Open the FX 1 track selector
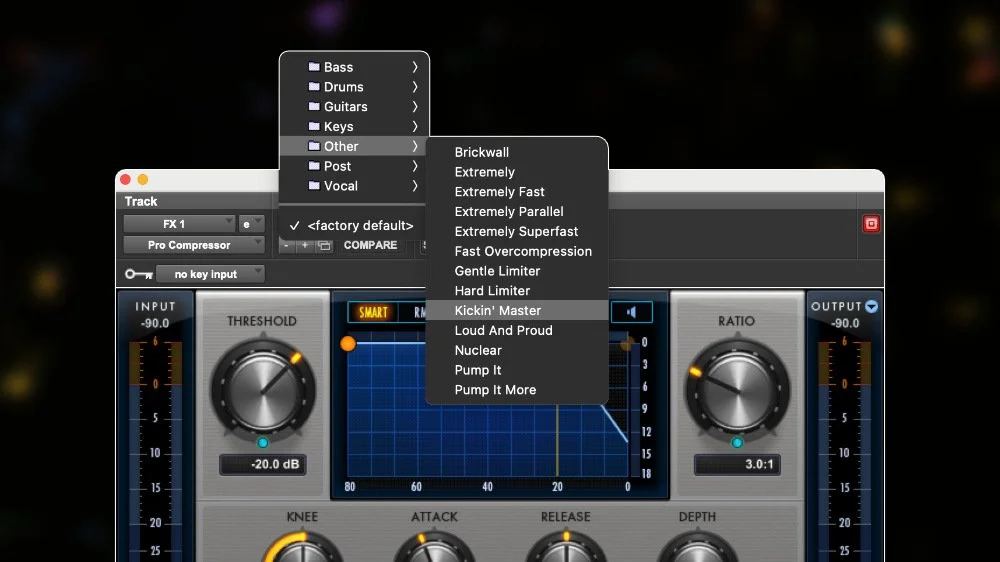 click(179, 224)
